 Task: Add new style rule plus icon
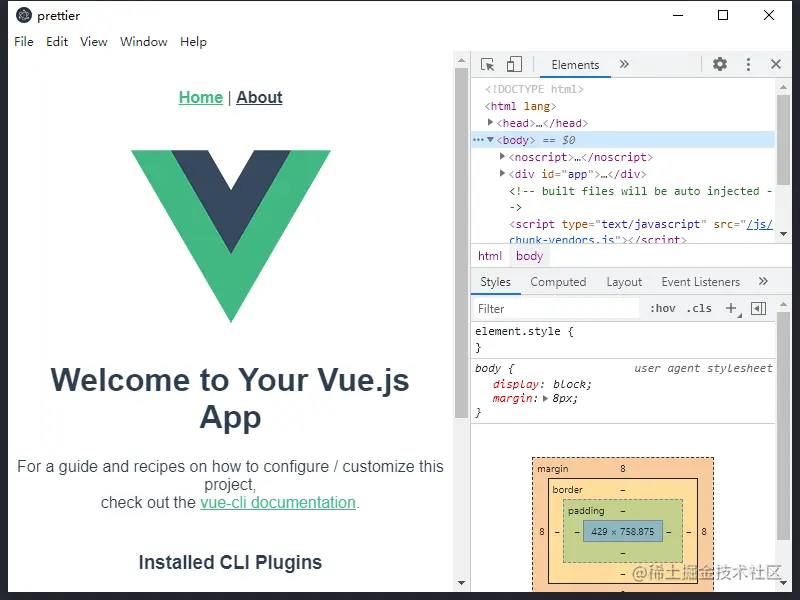(x=732, y=308)
